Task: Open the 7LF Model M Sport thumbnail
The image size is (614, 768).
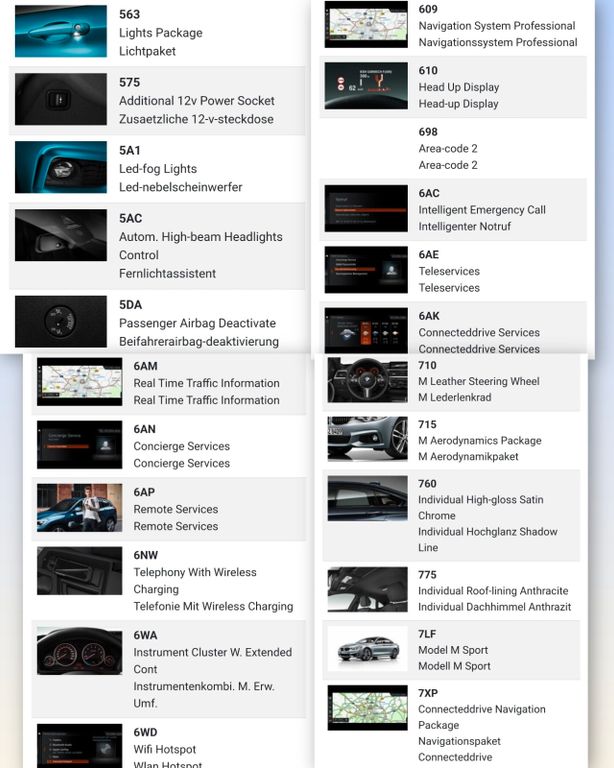Action: (367, 648)
